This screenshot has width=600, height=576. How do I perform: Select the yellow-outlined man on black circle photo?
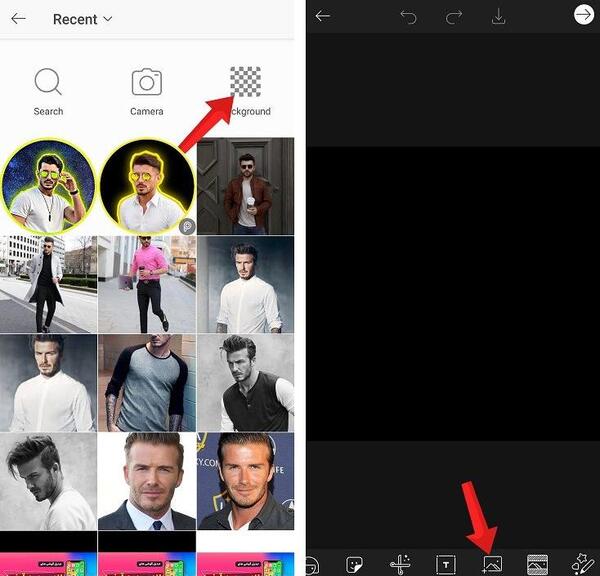click(x=147, y=186)
